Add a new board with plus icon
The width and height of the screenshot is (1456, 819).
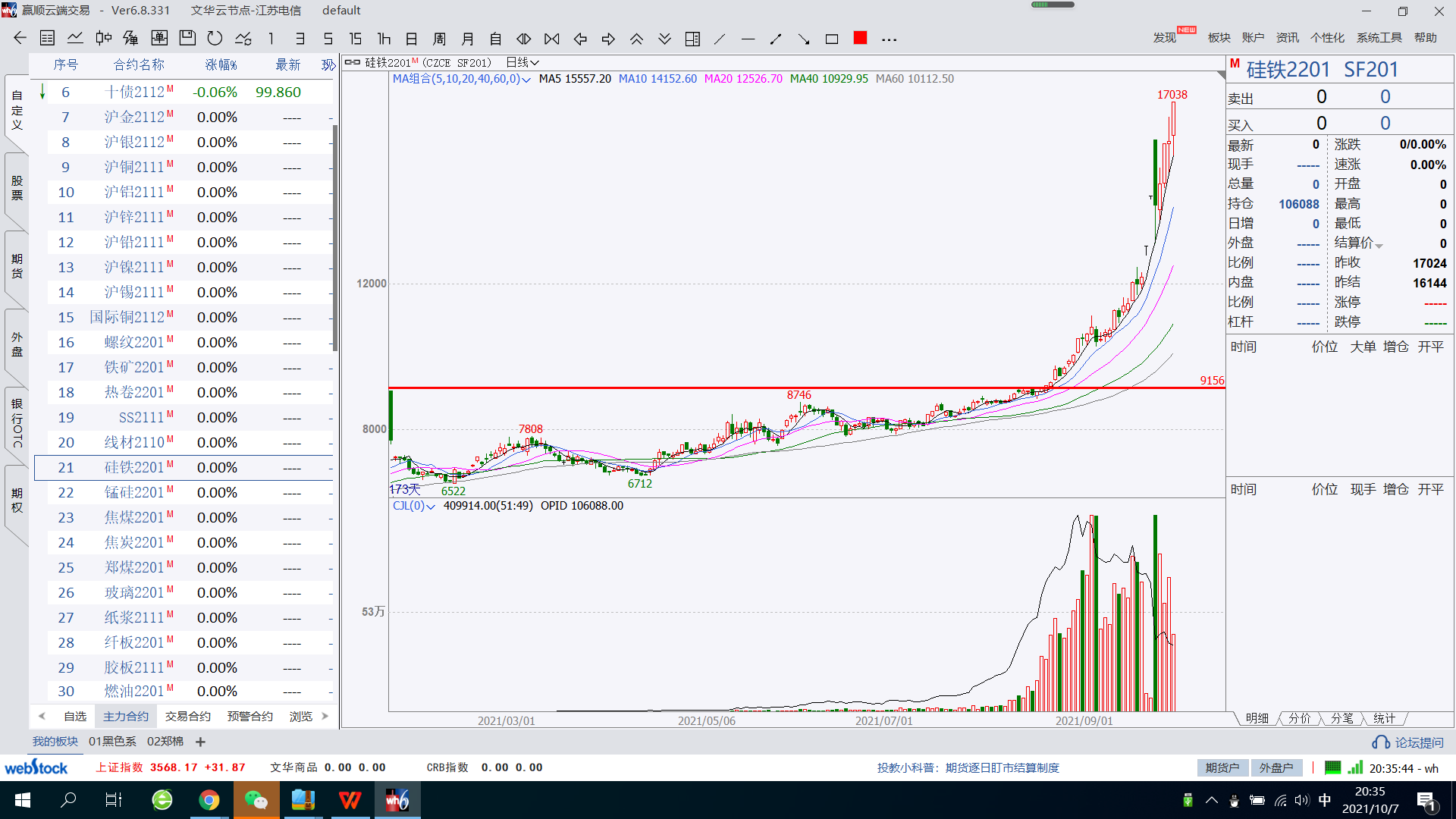pos(200,742)
